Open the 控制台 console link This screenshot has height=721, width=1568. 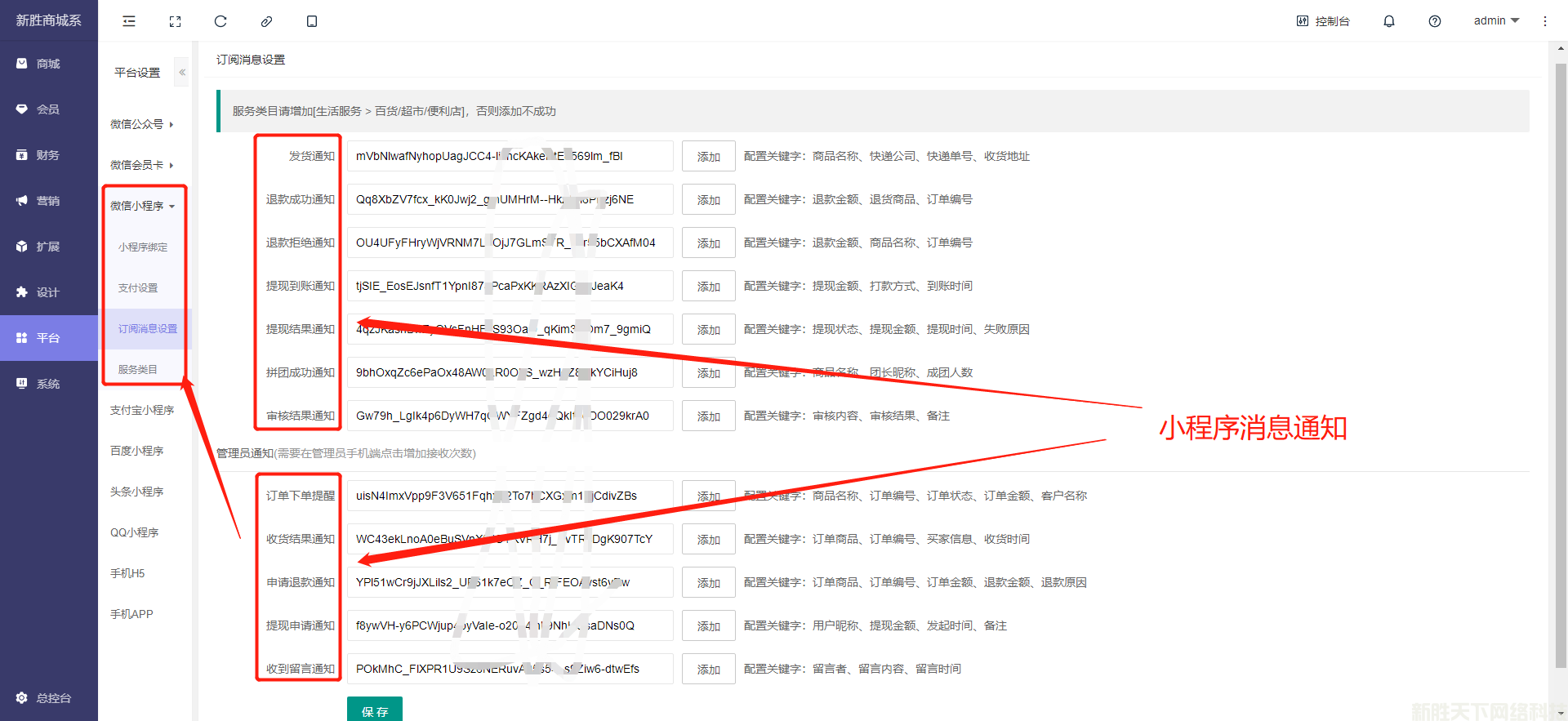coord(1323,21)
